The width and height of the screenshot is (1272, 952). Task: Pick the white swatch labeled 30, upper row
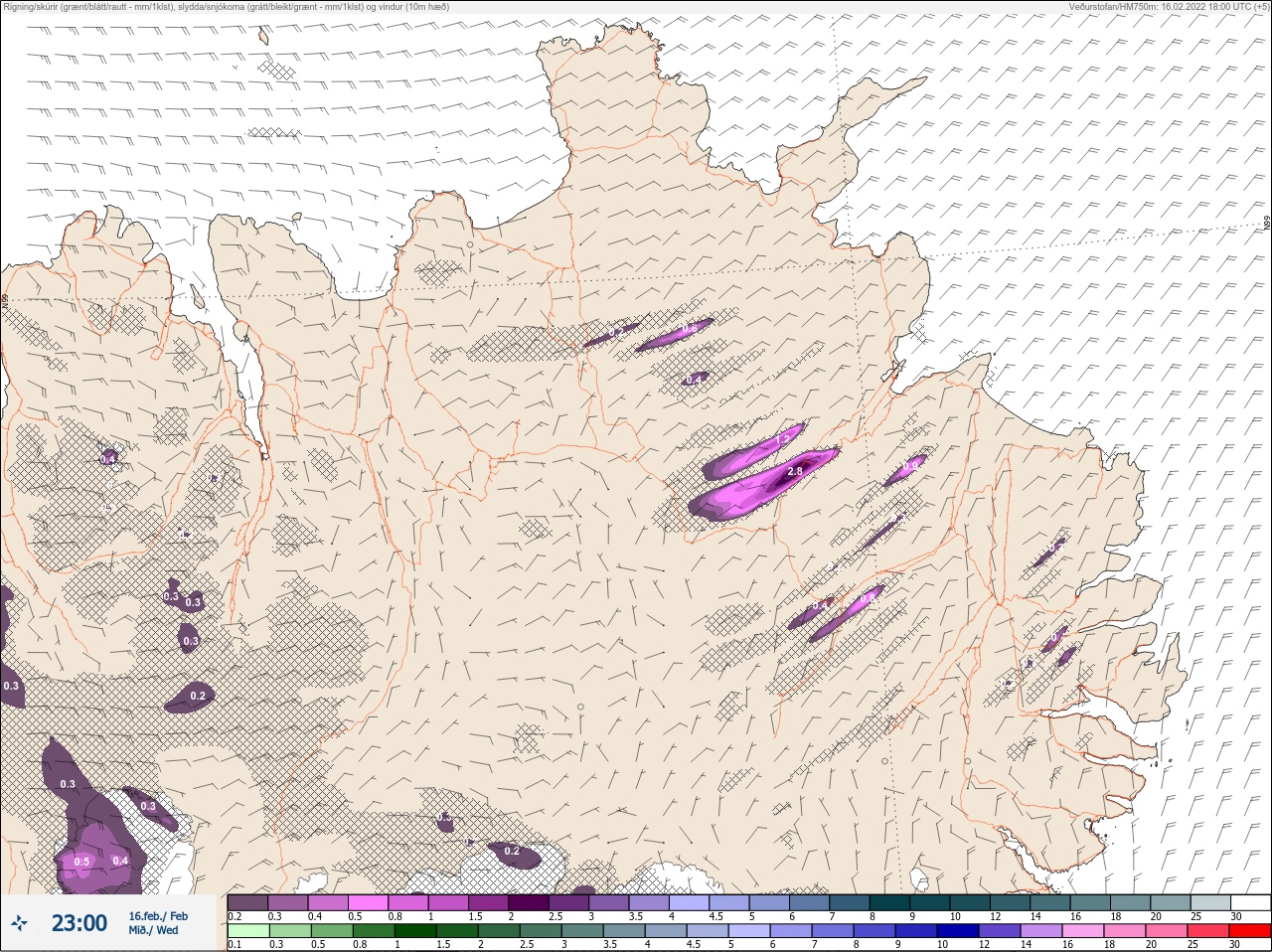(x=1250, y=902)
